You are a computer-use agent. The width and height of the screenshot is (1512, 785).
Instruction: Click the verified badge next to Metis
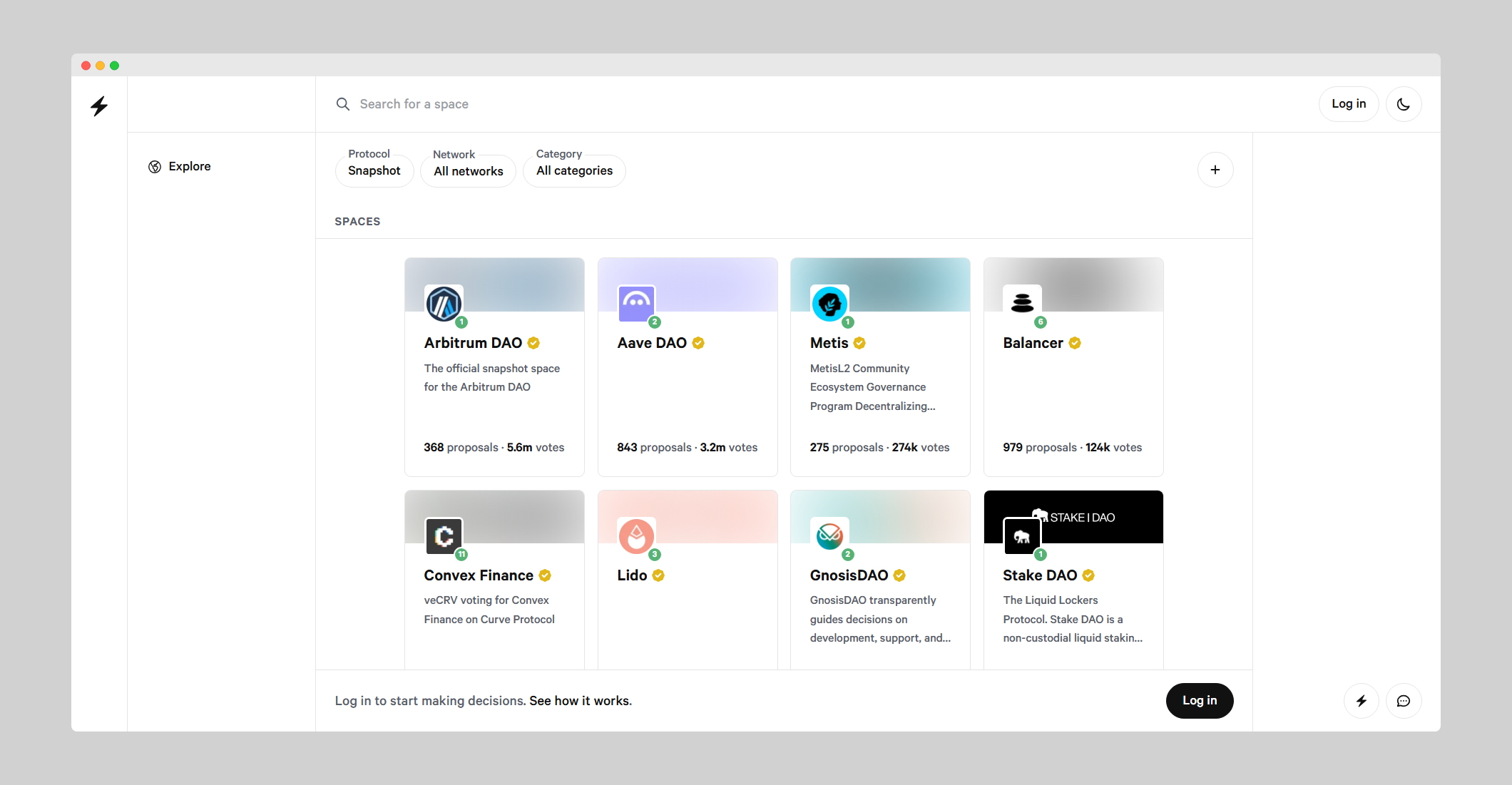pos(859,343)
